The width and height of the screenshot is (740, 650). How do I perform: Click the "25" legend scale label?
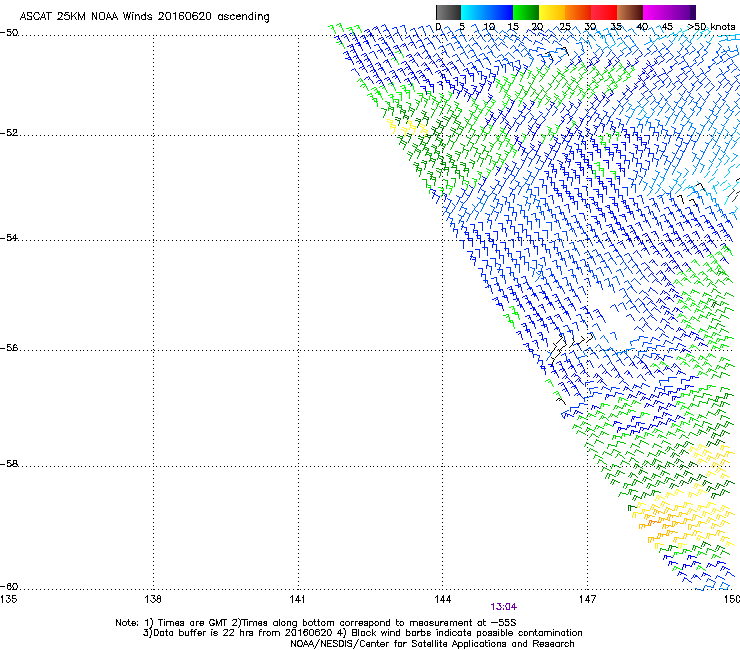click(565, 27)
